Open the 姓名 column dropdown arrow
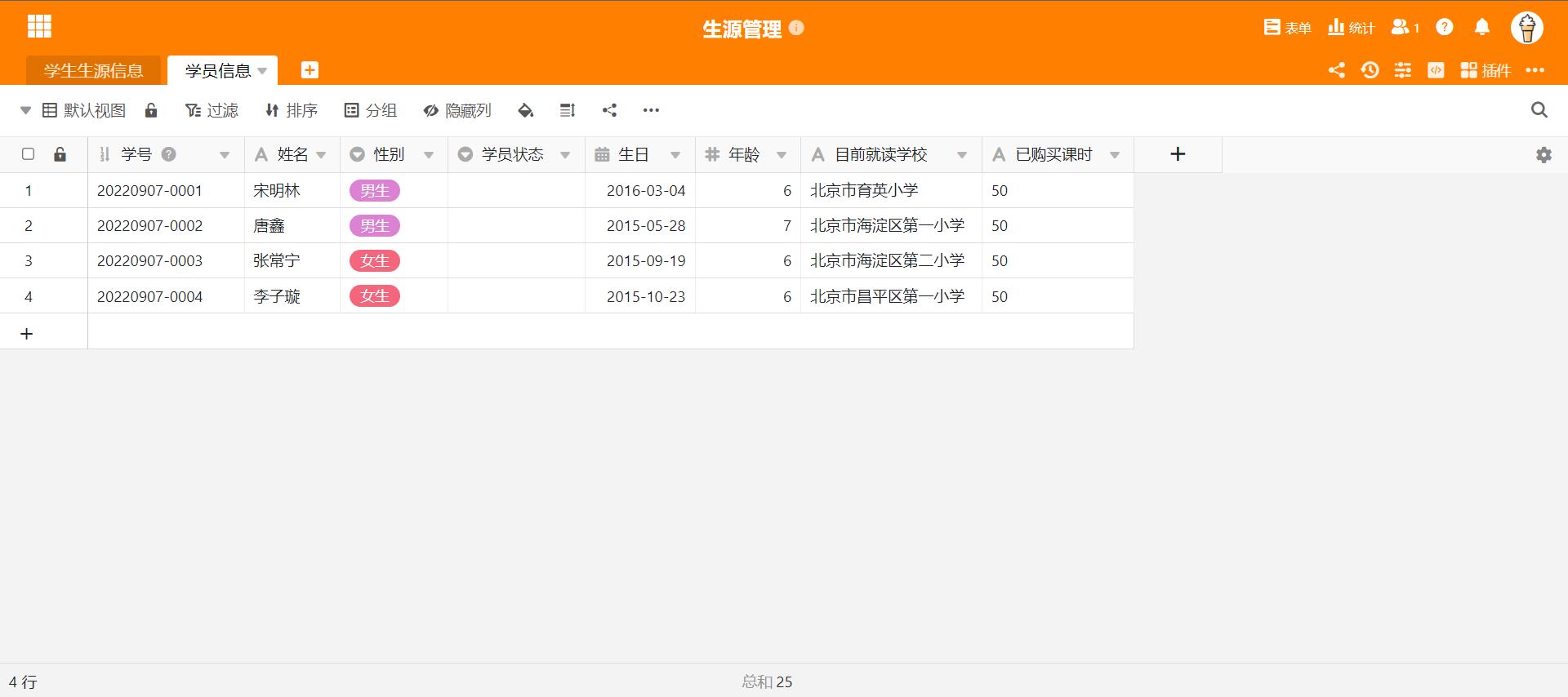 [x=321, y=155]
